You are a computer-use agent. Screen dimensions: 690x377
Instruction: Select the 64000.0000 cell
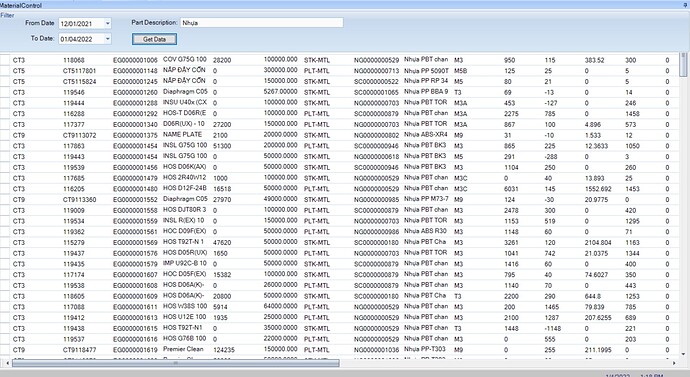click(281, 306)
